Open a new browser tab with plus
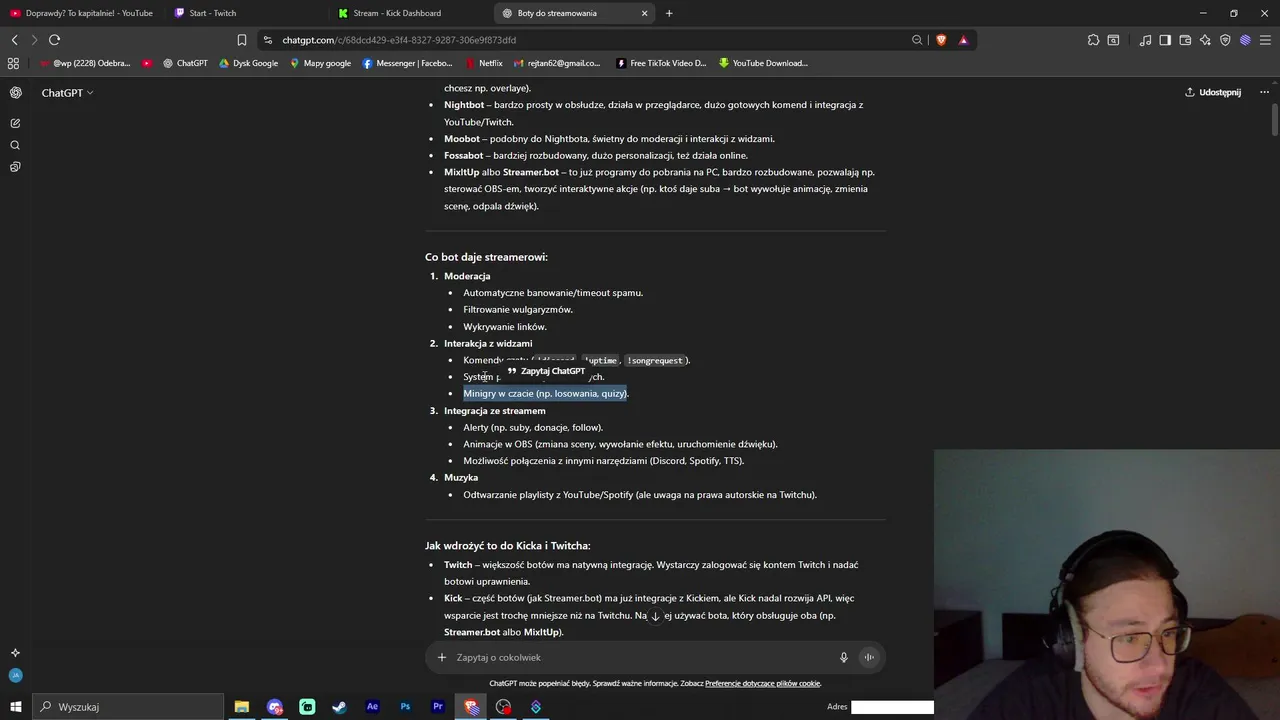 669,13
